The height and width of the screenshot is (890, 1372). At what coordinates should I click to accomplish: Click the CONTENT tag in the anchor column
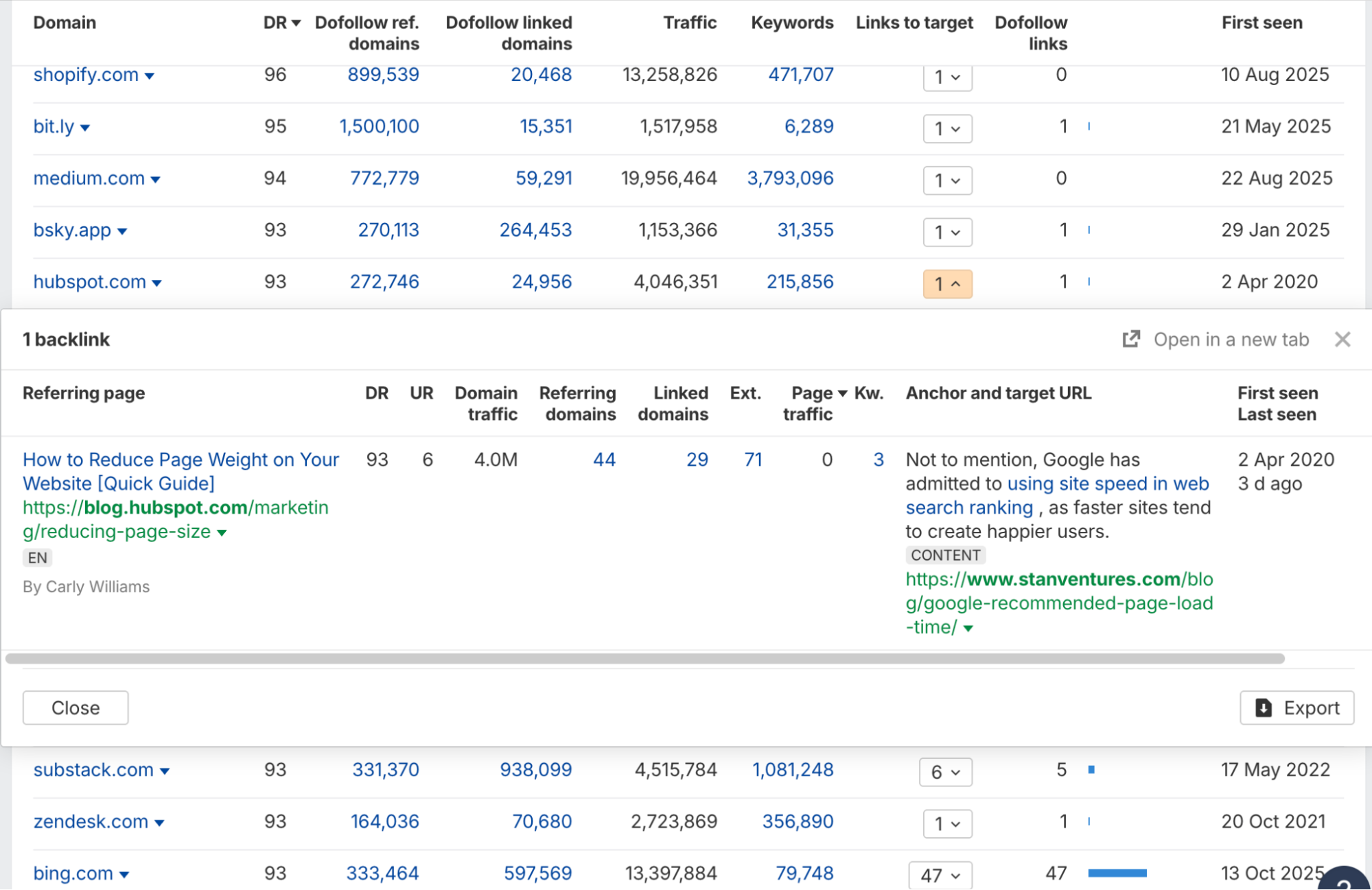pos(945,554)
